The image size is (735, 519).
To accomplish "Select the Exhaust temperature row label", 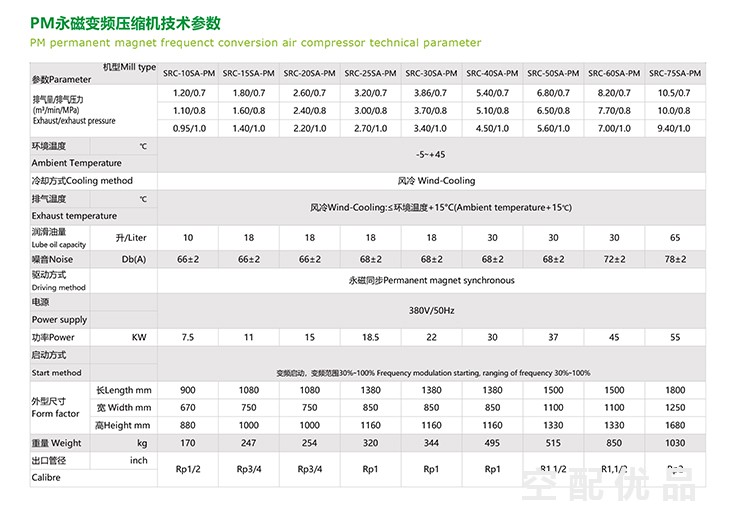I will 74,216.
